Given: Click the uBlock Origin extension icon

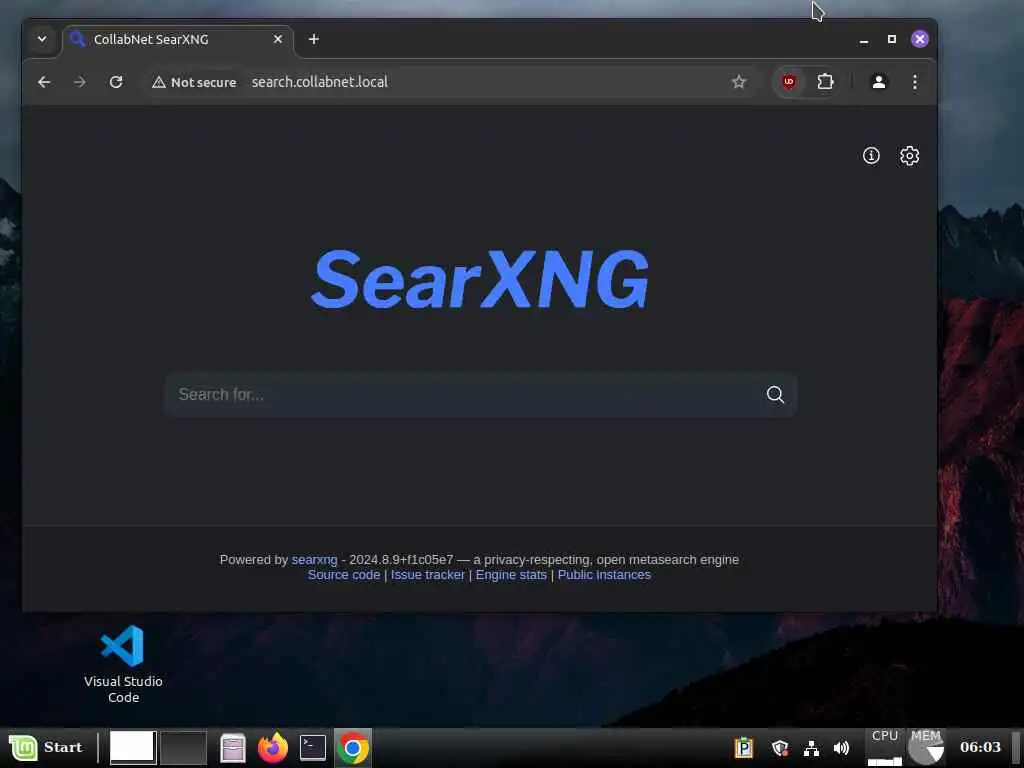Looking at the screenshot, I should [789, 82].
